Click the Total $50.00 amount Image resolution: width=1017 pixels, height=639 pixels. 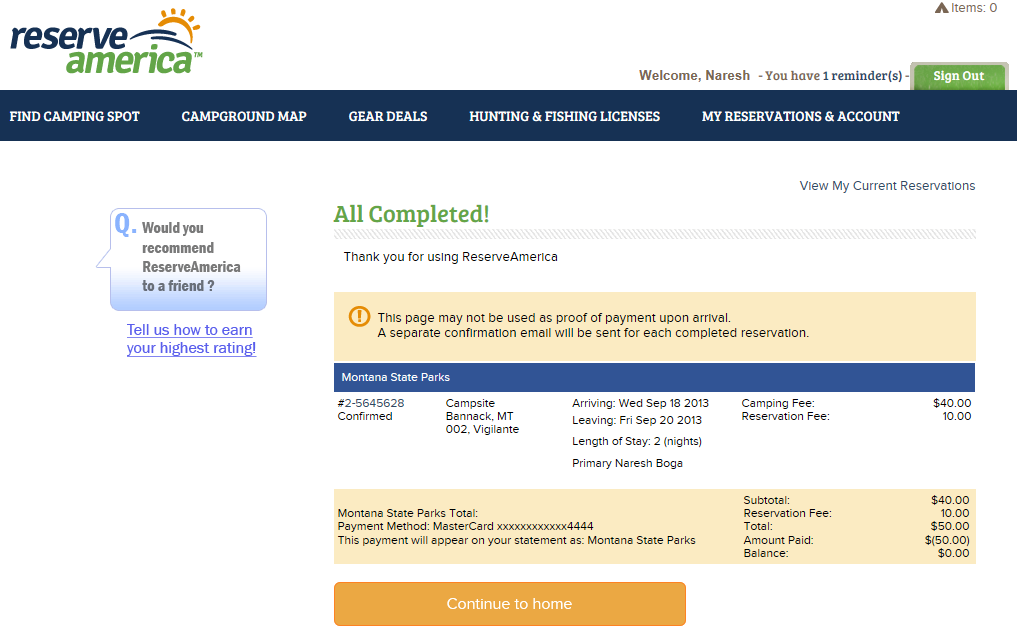click(x=950, y=526)
